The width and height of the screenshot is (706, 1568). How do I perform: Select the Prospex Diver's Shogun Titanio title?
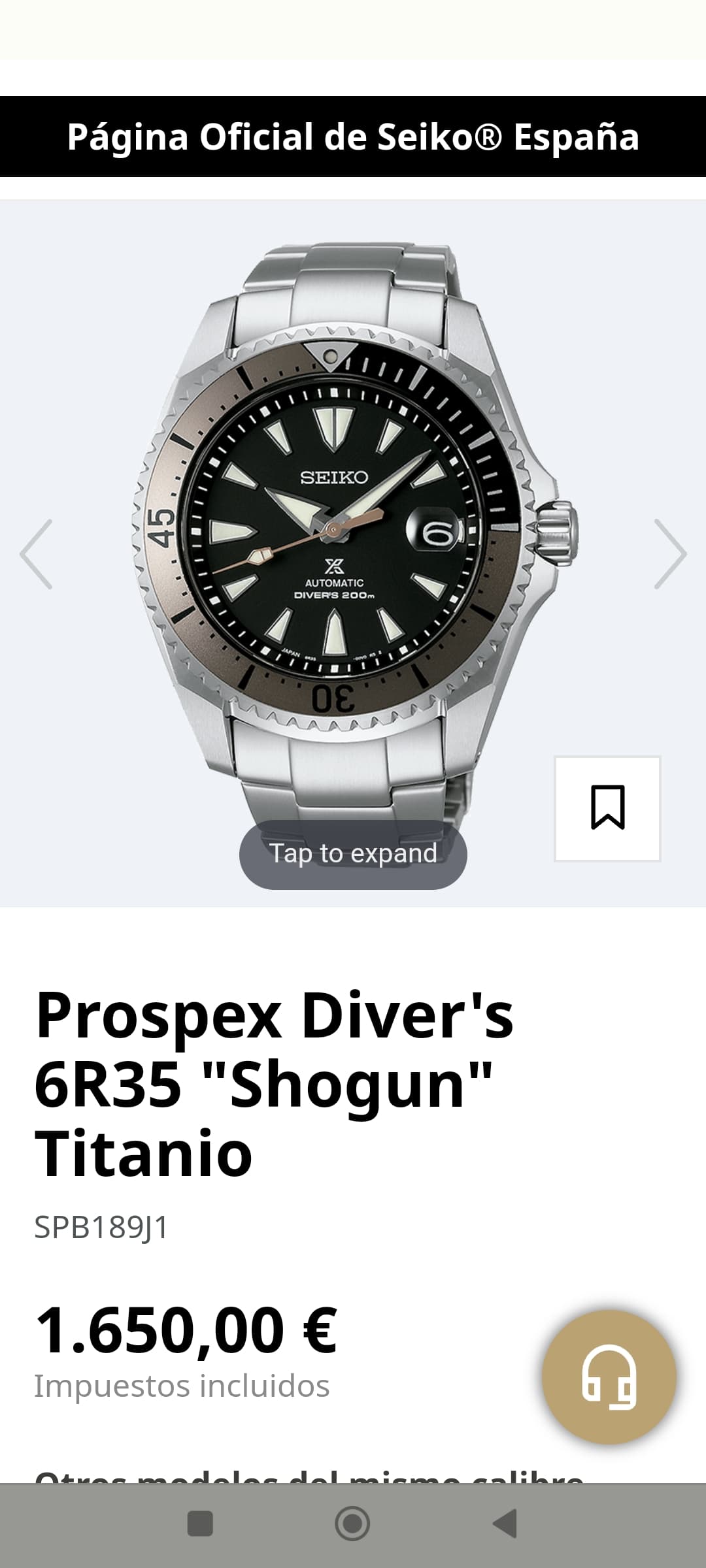275,1085
